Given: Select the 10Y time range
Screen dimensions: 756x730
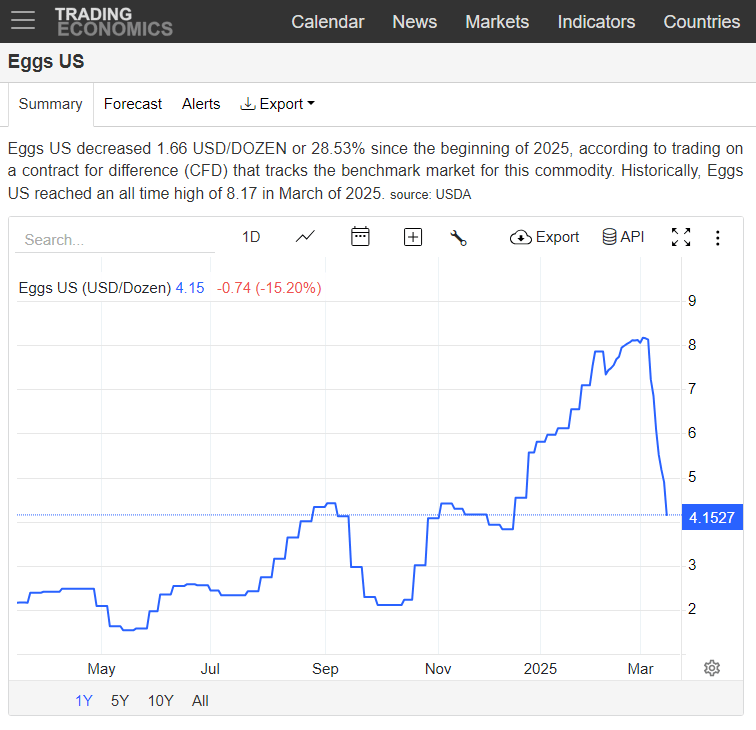Looking at the screenshot, I should point(161,701).
